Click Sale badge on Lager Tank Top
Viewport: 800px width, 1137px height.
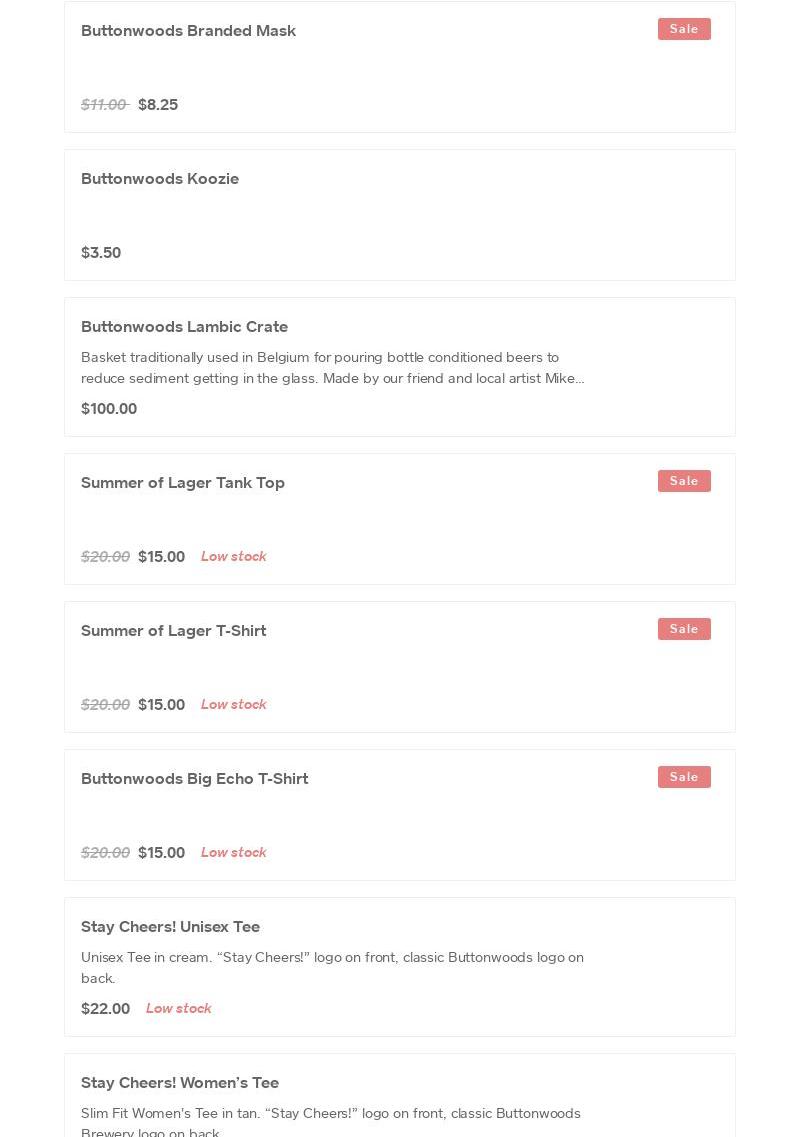pyautogui.click(x=684, y=481)
